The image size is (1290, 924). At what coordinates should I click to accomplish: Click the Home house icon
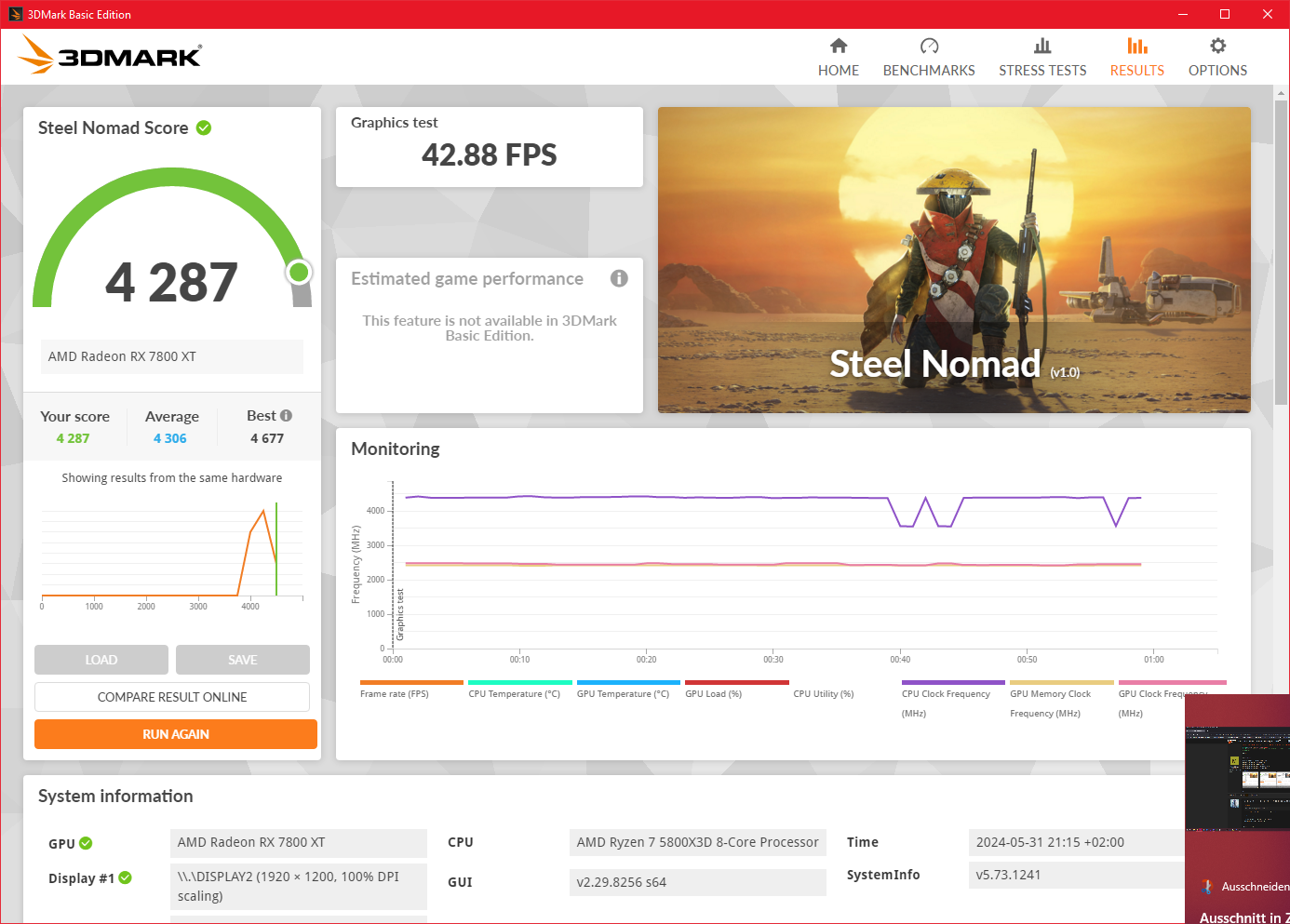tap(839, 46)
